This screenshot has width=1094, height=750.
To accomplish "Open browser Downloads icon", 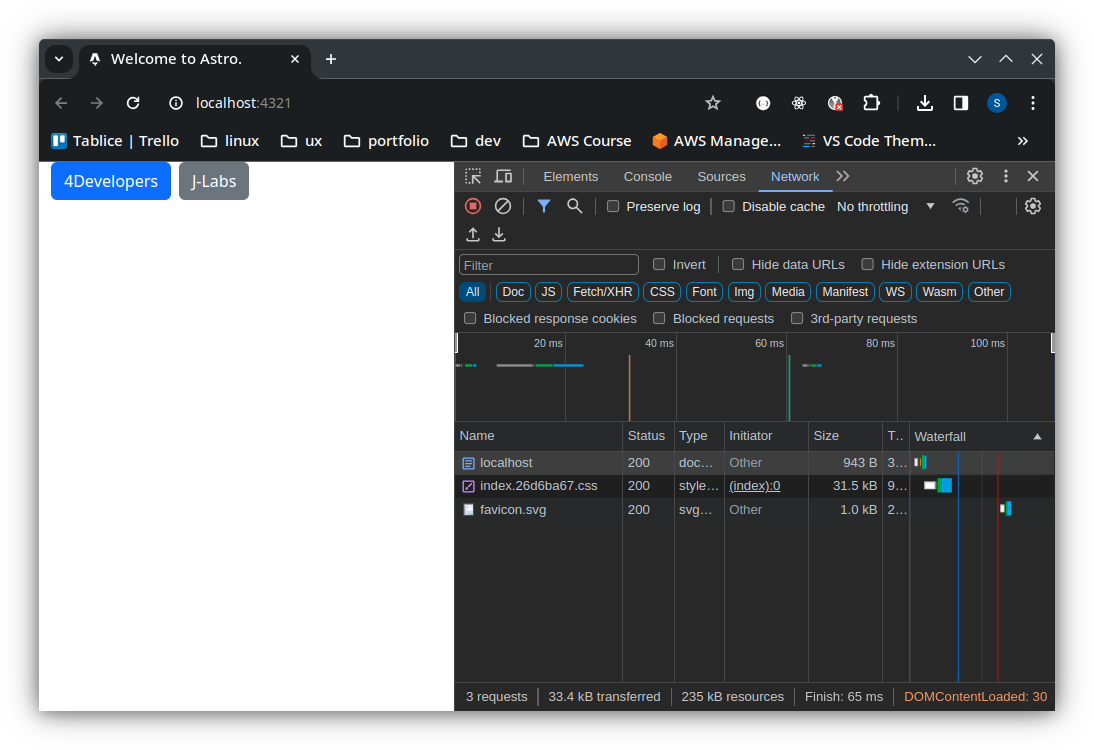I will 924,103.
